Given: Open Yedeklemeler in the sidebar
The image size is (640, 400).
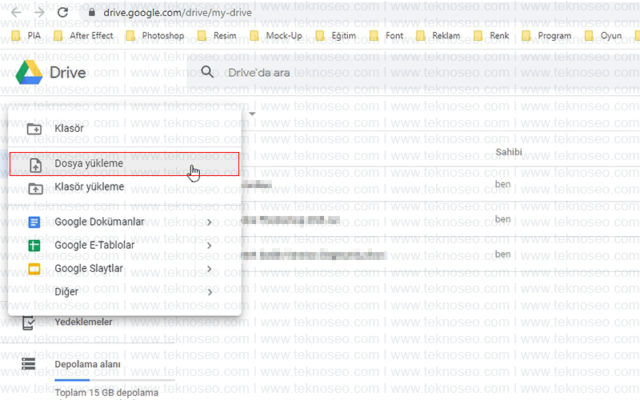Looking at the screenshot, I should [83, 322].
